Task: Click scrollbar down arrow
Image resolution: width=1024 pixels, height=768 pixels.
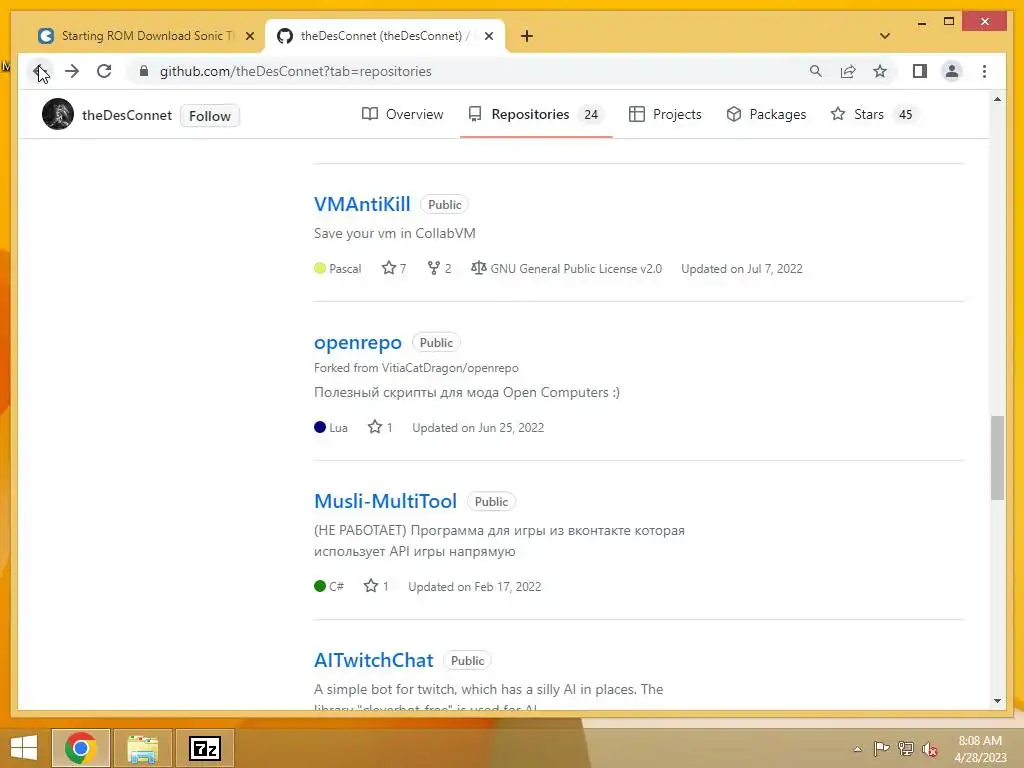Action: click(x=997, y=701)
